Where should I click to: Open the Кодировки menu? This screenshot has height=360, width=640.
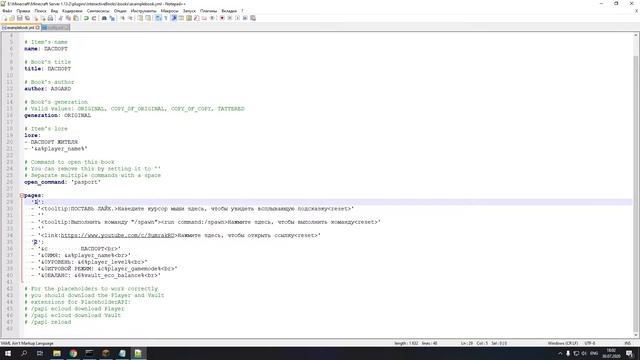pos(72,11)
